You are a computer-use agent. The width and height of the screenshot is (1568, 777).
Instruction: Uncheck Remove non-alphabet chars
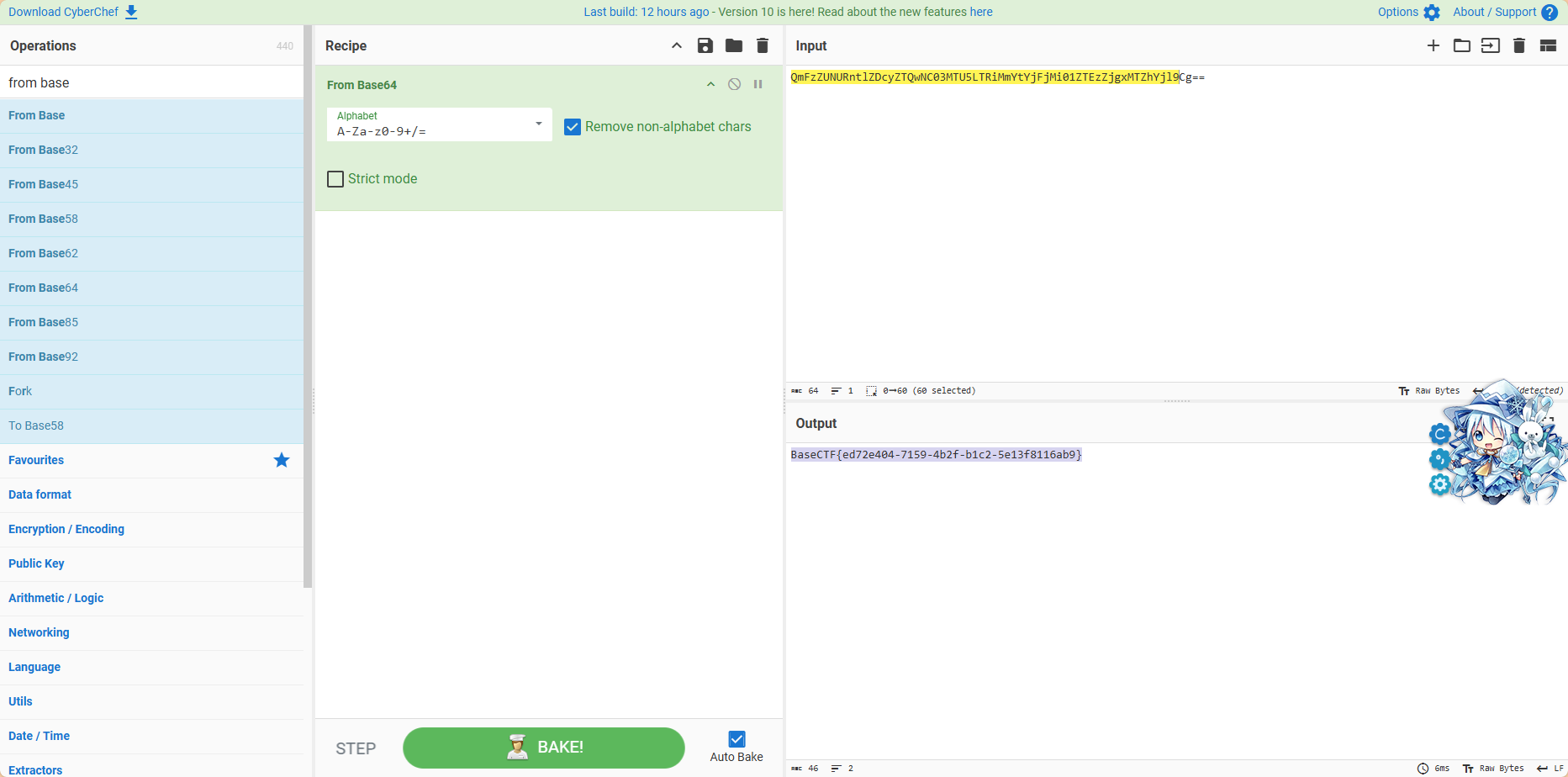coord(573,127)
